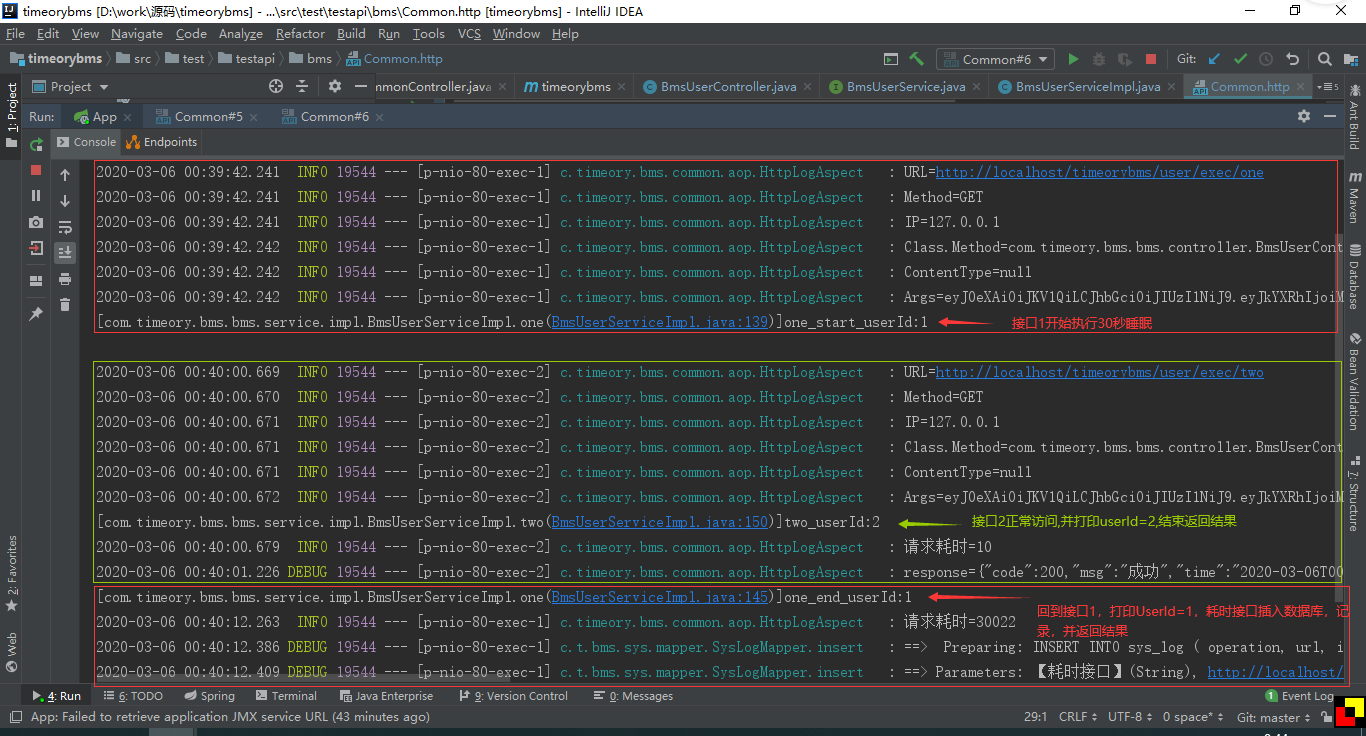Switch to the Endpoints tab
Screen dimensions: 1366x736
[x=161, y=142]
